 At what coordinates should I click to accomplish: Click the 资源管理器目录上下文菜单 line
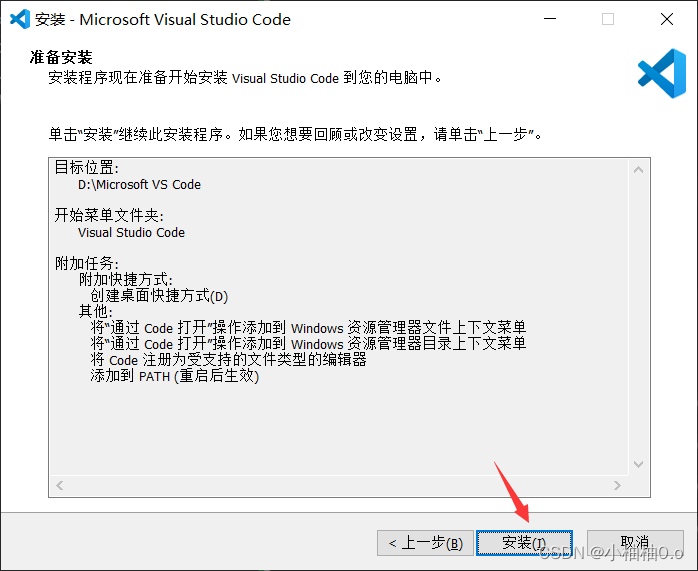(308, 344)
